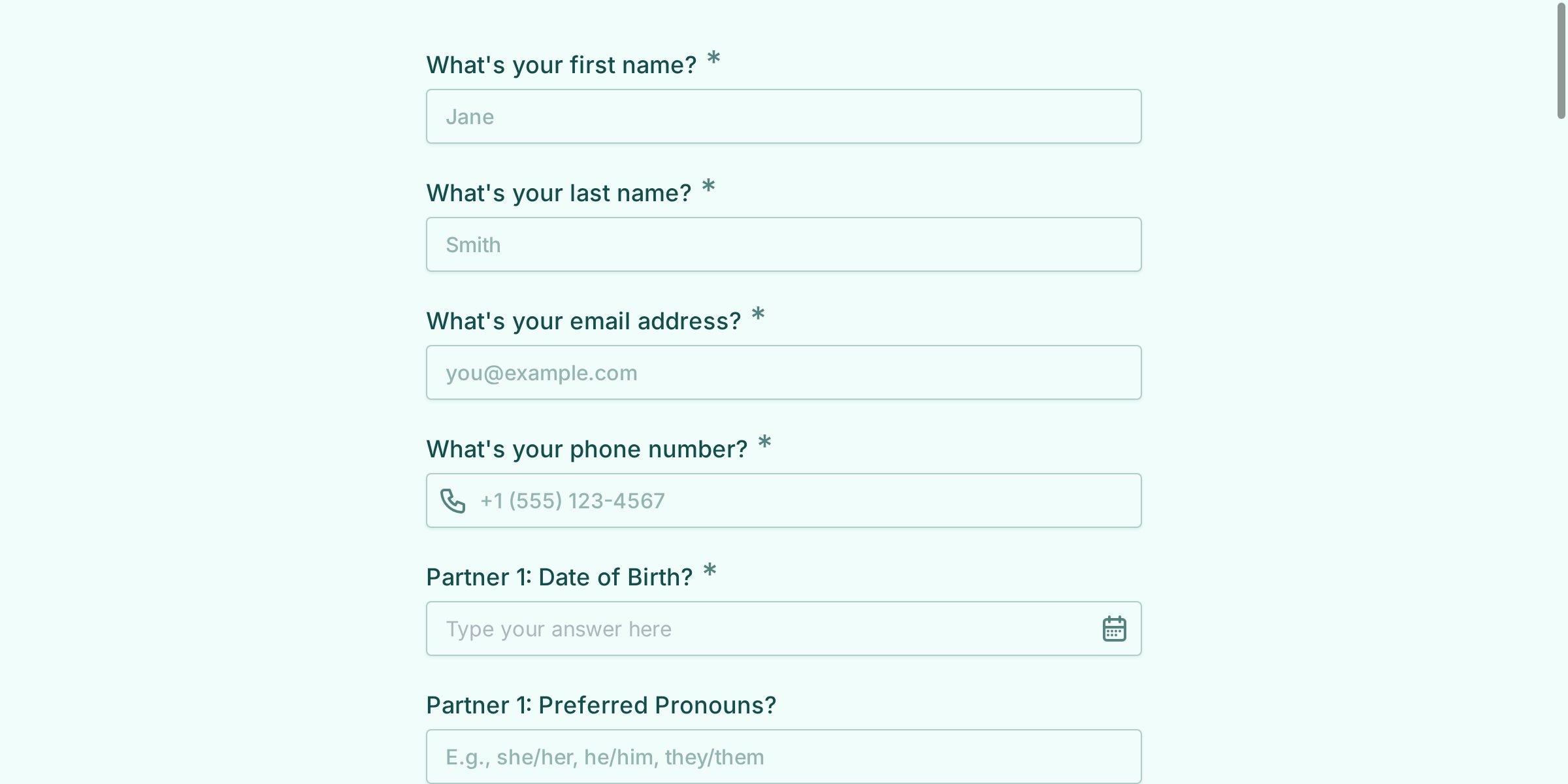This screenshot has height=784, width=1568.
Task: Select the email address input field
Action: click(783, 372)
